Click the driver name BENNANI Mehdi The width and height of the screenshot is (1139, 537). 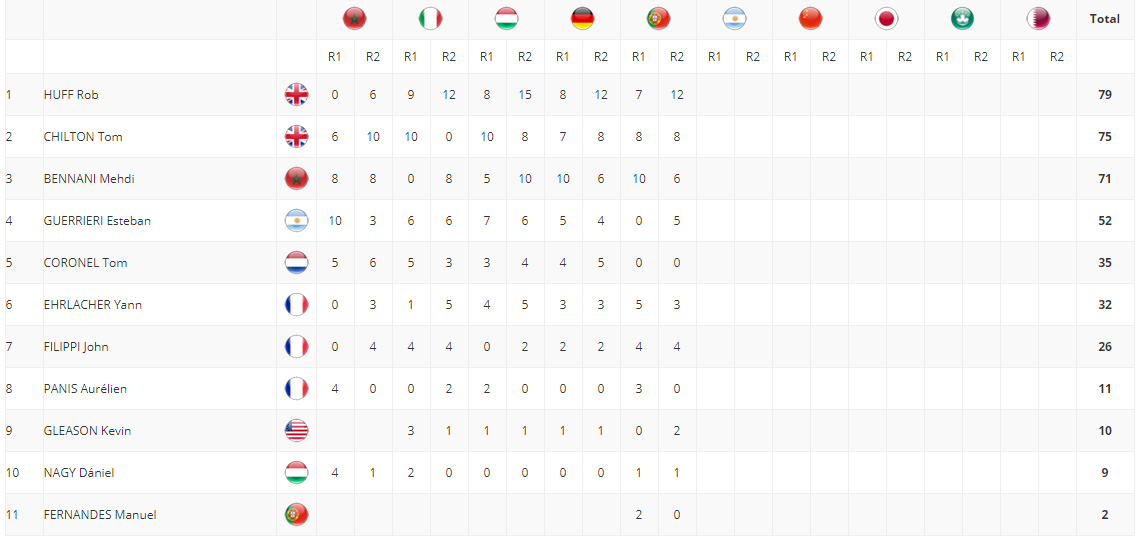[89, 179]
